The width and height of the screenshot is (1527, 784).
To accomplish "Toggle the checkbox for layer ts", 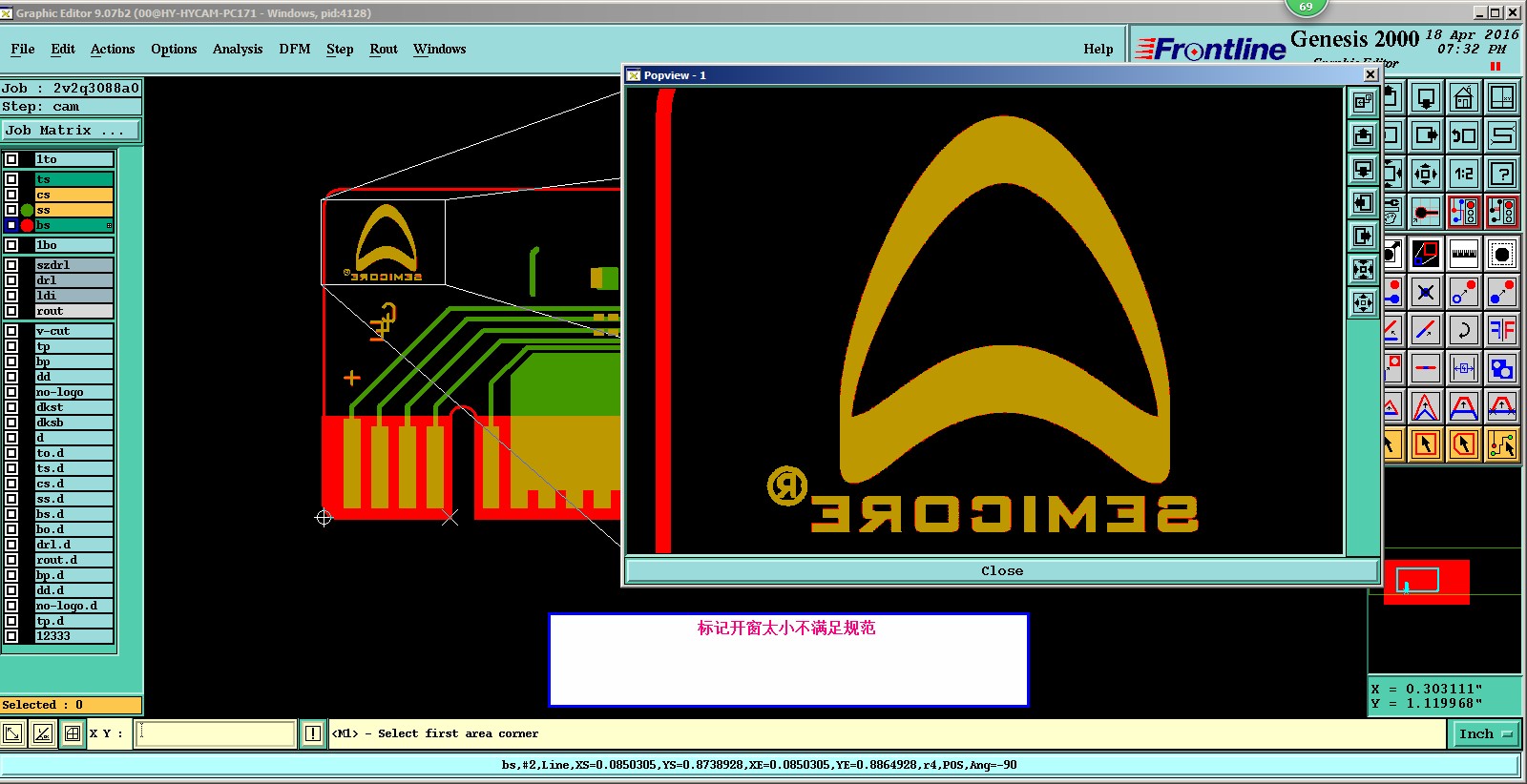I will coord(11,179).
